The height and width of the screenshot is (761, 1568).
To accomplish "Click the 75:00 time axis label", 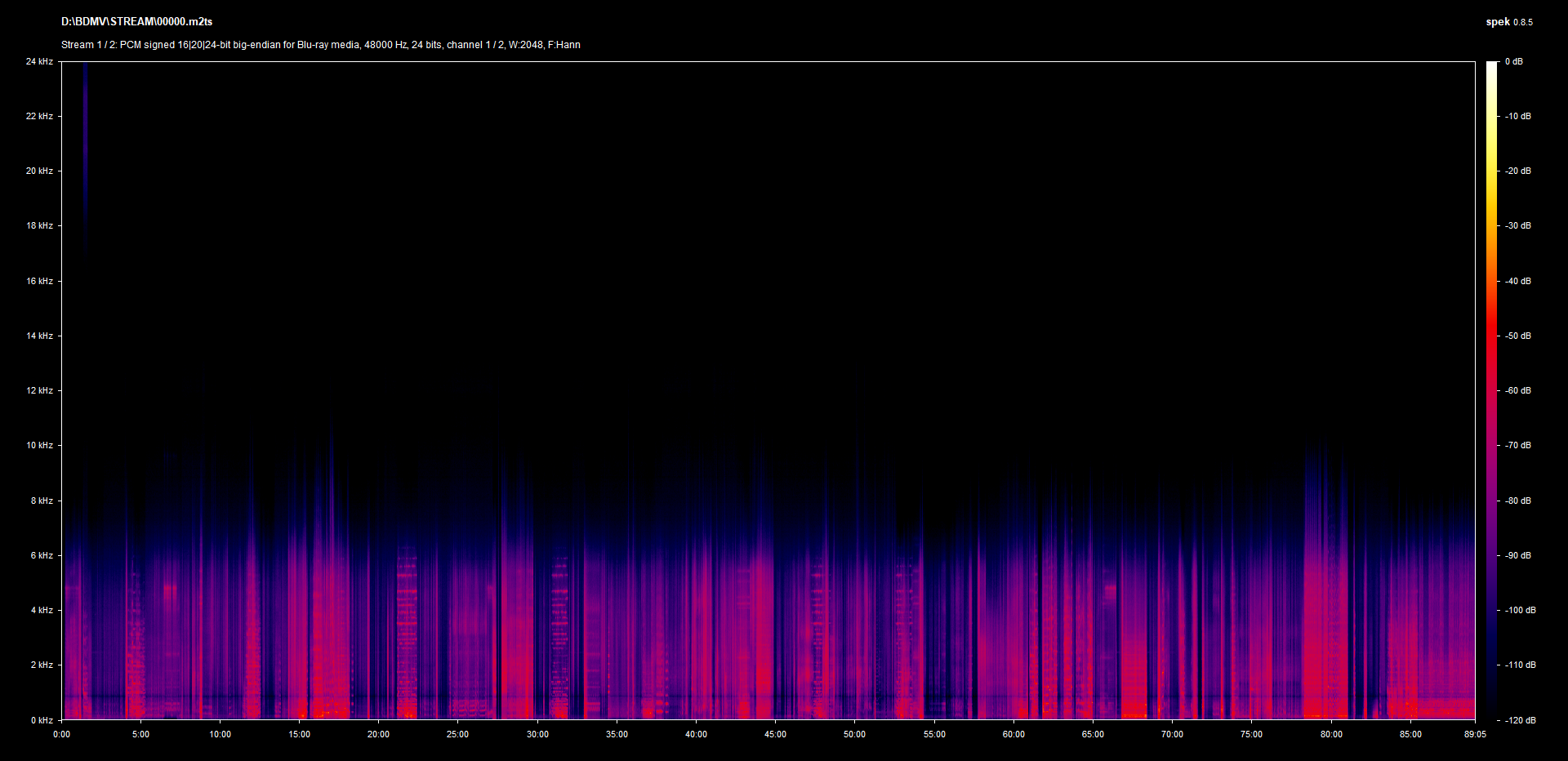I will pos(1251,734).
